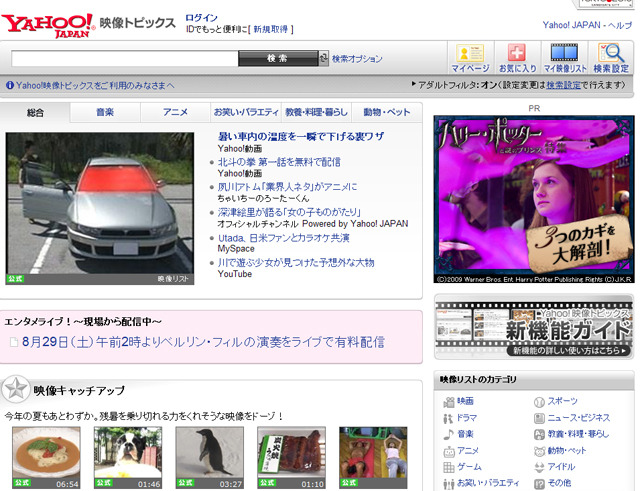Open 凩川アトム「業界人ネタ」がアニメに link
Image resolution: width=640 pixels, height=491 pixels.
coord(287,187)
